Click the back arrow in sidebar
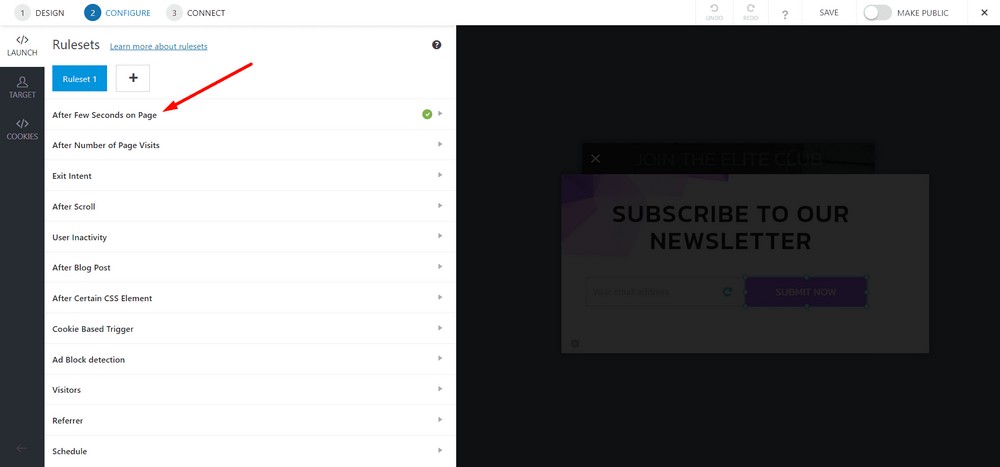Screen dimensions: 1000x467 coord(21,448)
